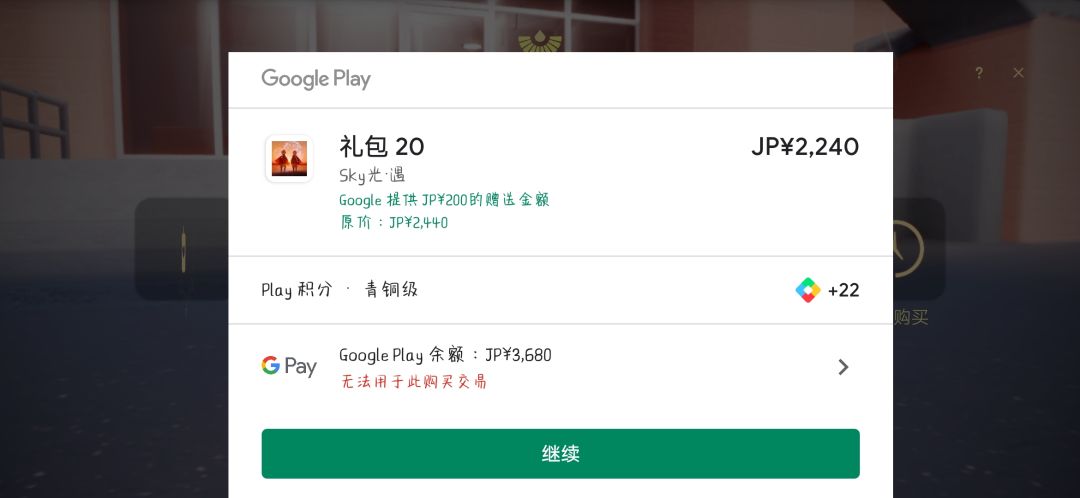Viewport: 1080px width, 498px height.
Task: Click the golden winged emblem at top
Action: pyautogui.click(x=540, y=41)
